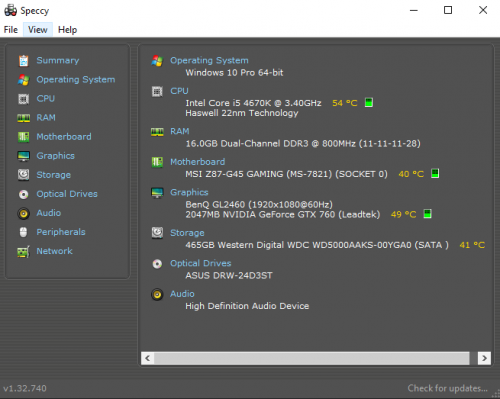
Task: Select the Network card icon in sidebar
Action: (23, 251)
